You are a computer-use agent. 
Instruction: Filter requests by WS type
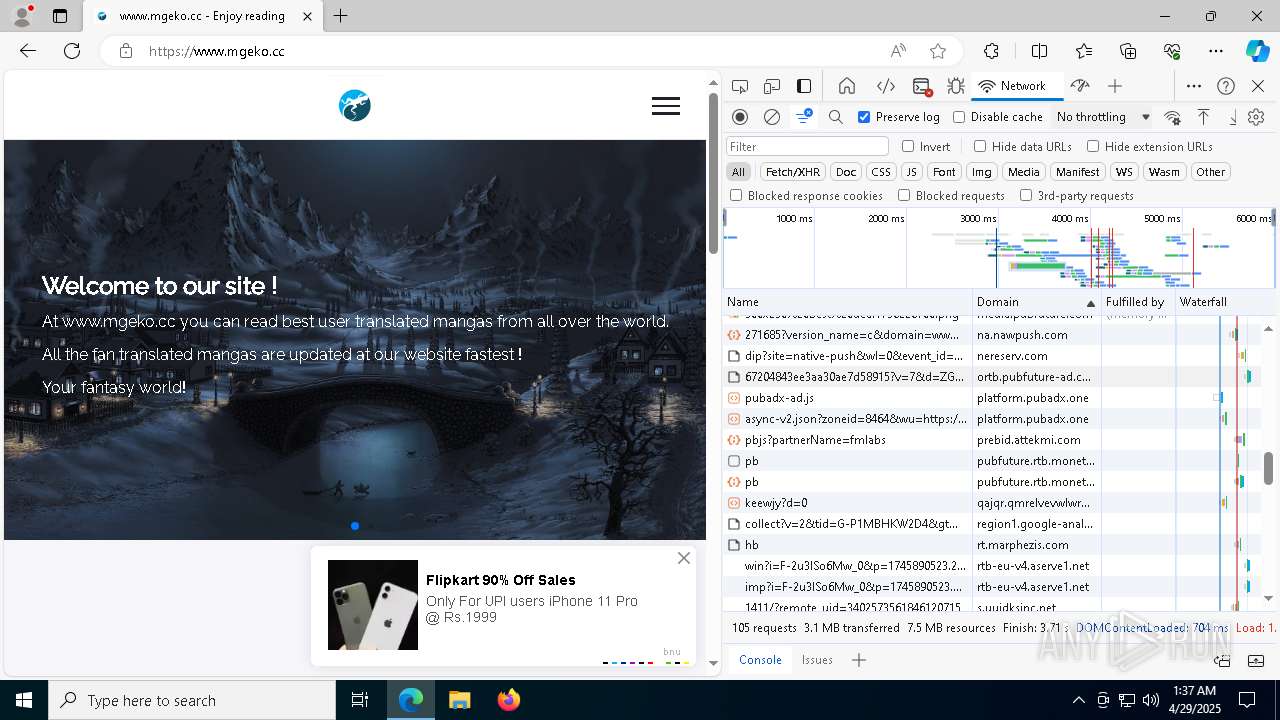tap(1124, 172)
